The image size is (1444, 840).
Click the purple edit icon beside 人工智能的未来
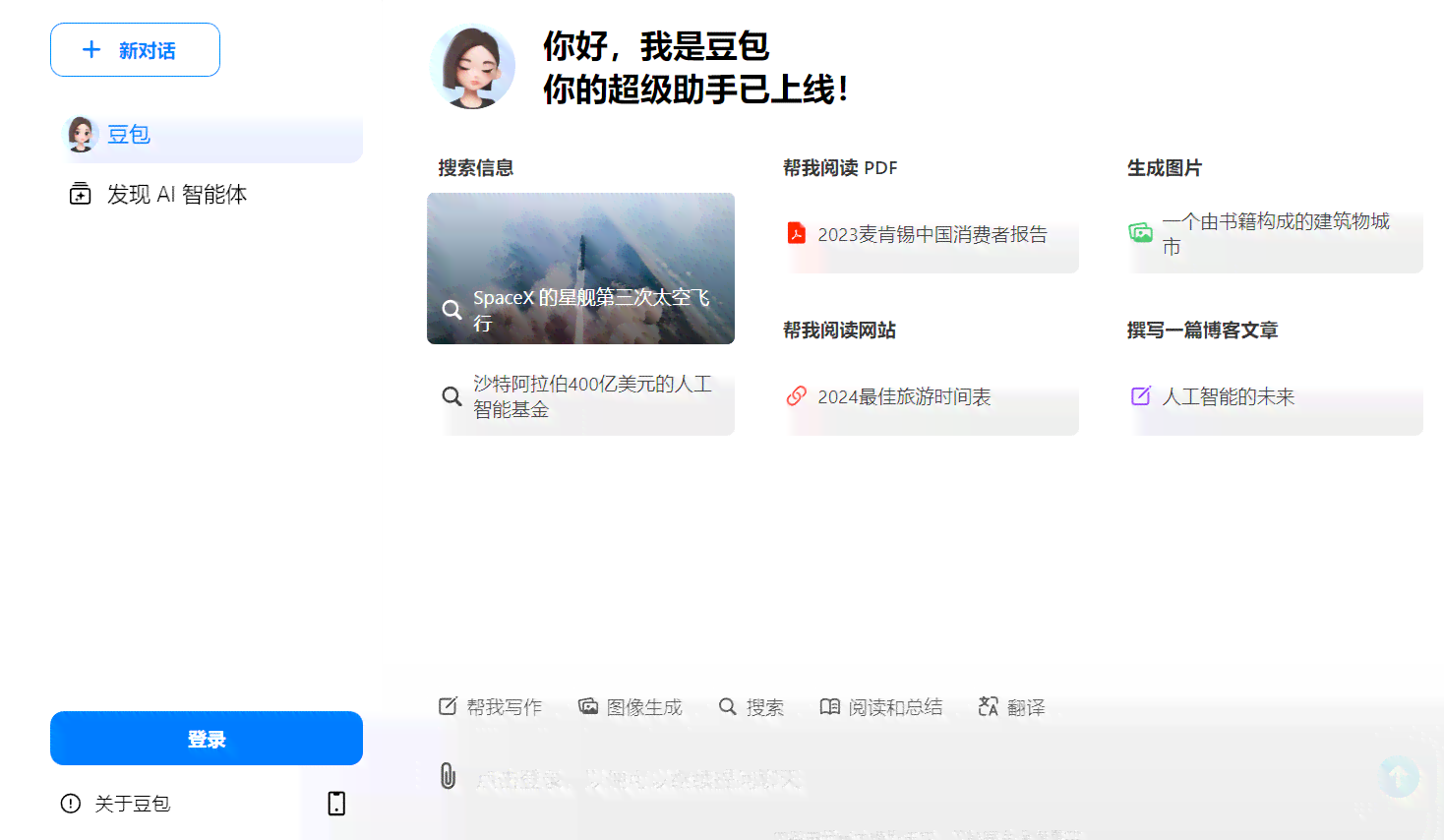tap(1140, 395)
